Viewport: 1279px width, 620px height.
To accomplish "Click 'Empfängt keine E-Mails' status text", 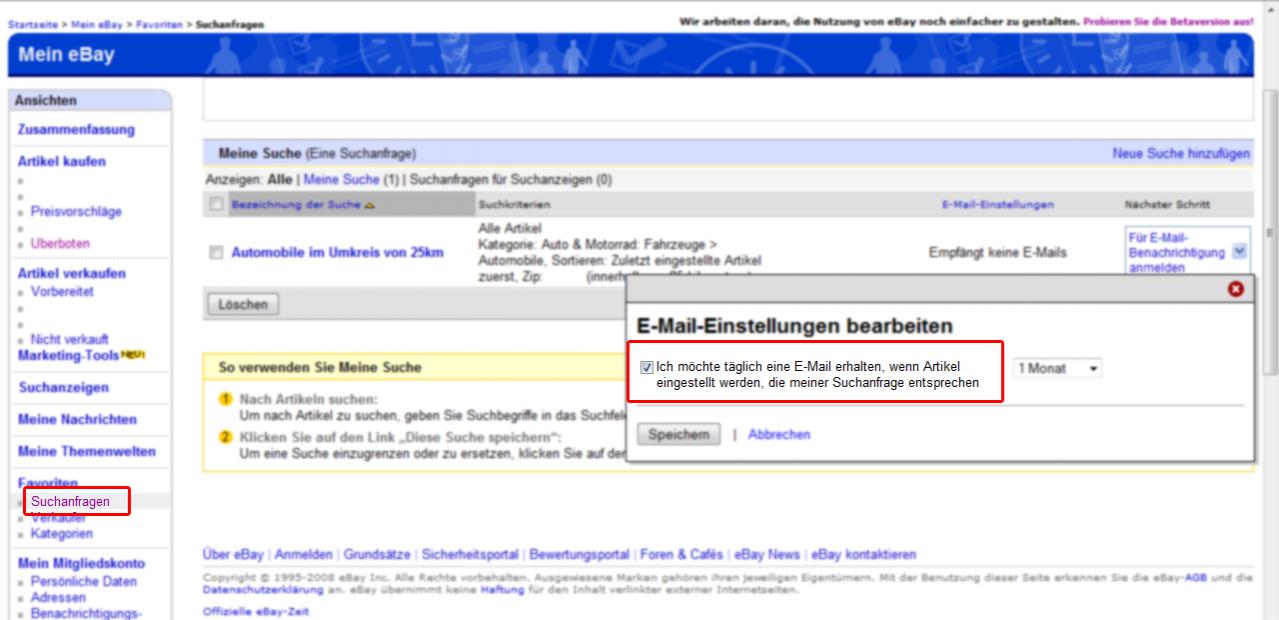I will coord(997,253).
